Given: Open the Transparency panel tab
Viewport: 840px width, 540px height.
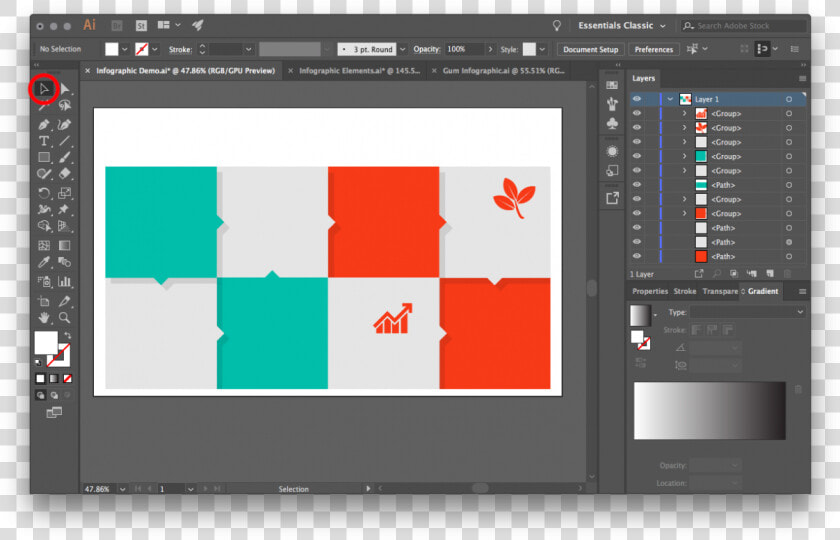Looking at the screenshot, I should point(720,291).
